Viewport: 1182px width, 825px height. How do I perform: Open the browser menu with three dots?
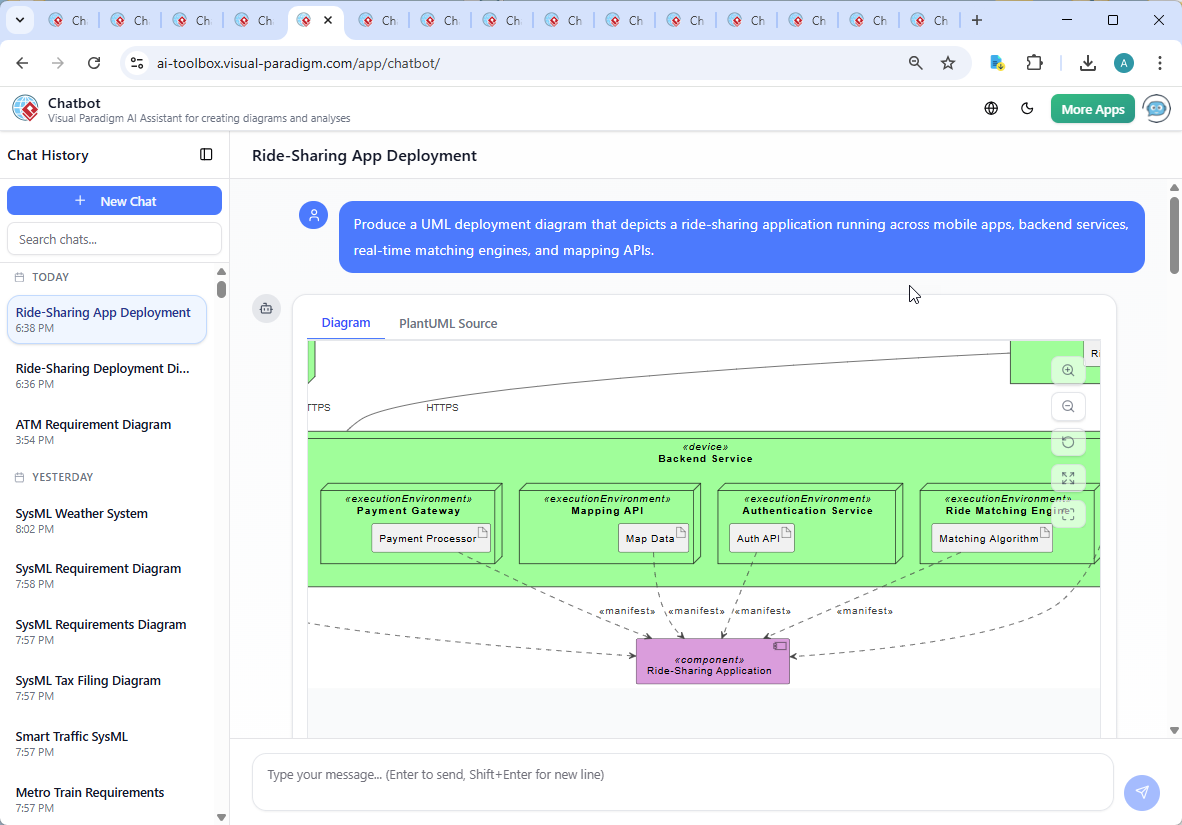pos(1160,62)
